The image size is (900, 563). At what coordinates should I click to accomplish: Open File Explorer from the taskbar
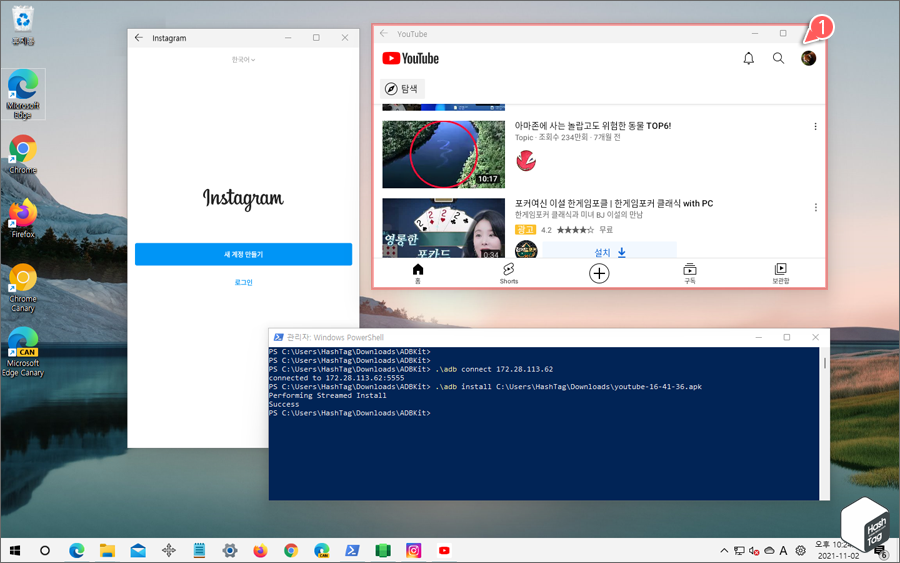click(107, 551)
